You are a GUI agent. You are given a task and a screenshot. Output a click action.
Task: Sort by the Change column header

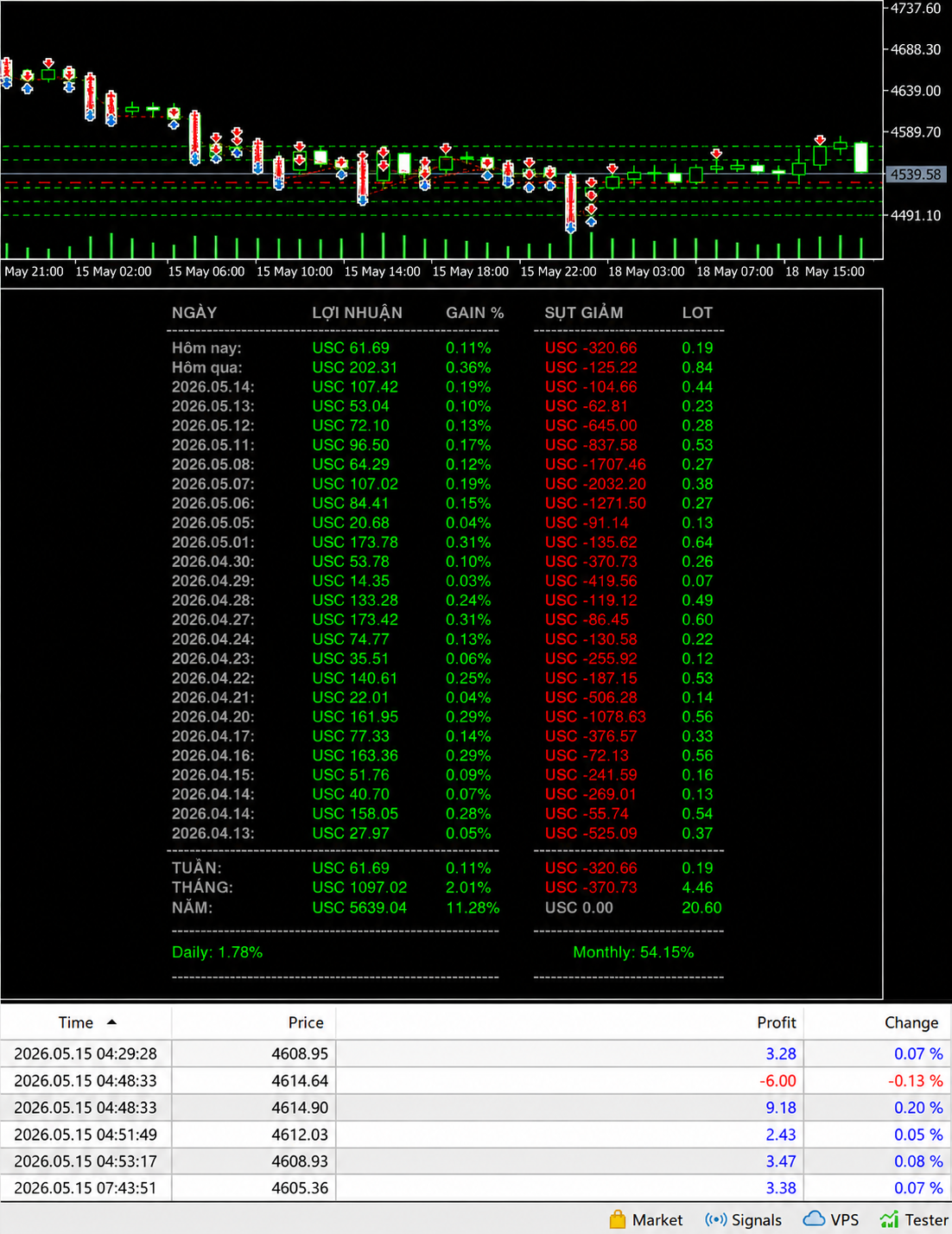tap(877, 1022)
